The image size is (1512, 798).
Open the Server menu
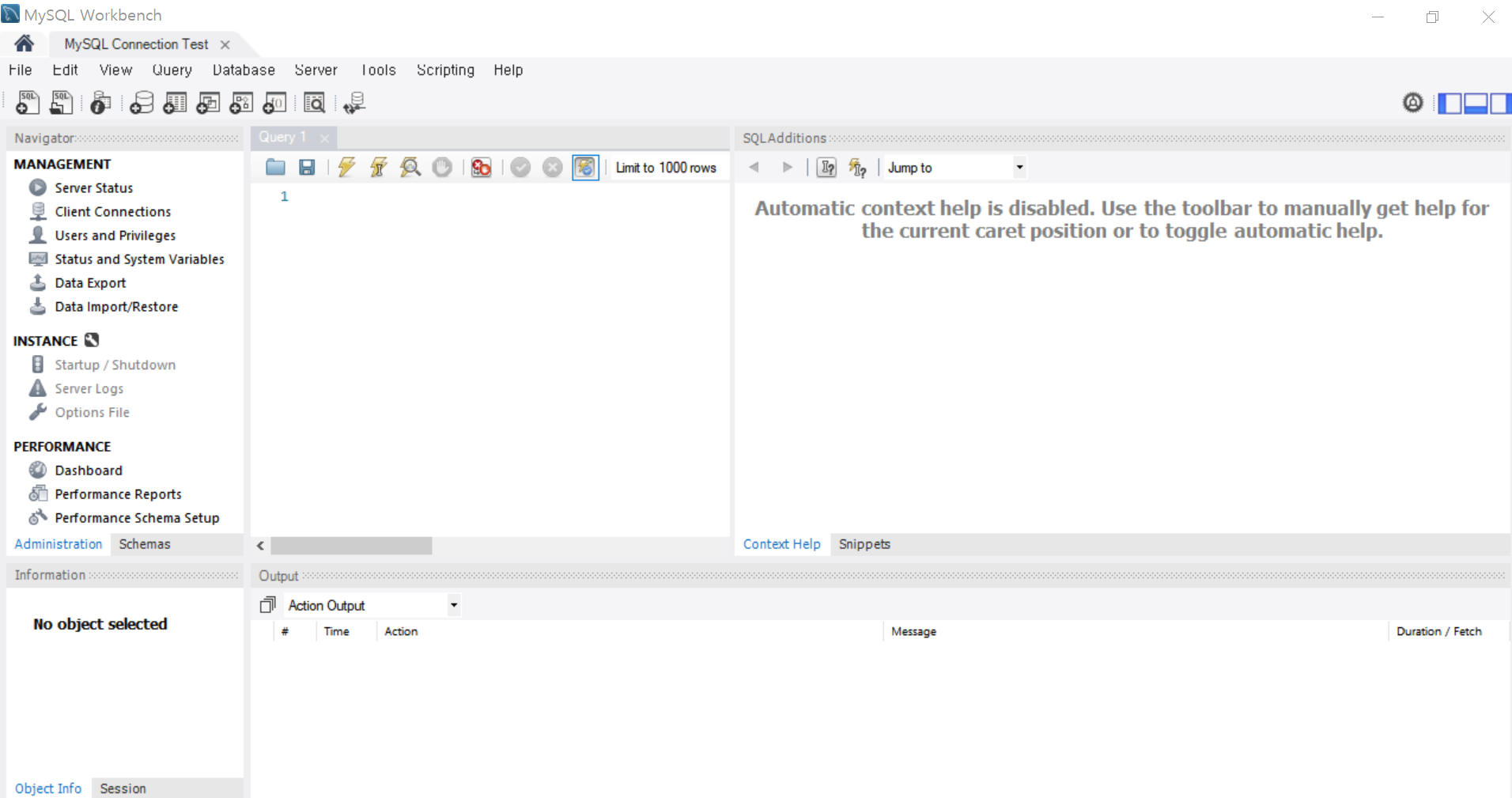click(316, 70)
